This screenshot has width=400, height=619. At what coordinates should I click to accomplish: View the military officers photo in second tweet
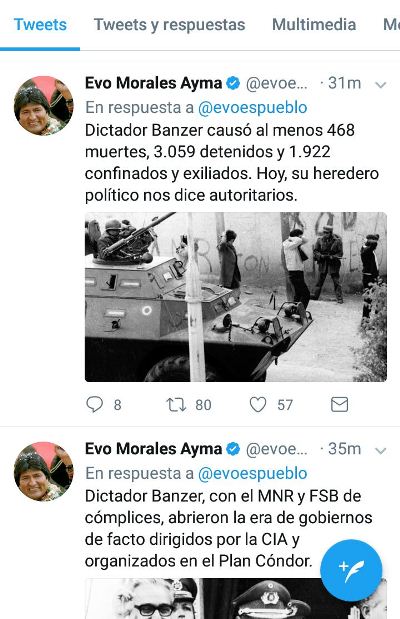(236, 598)
